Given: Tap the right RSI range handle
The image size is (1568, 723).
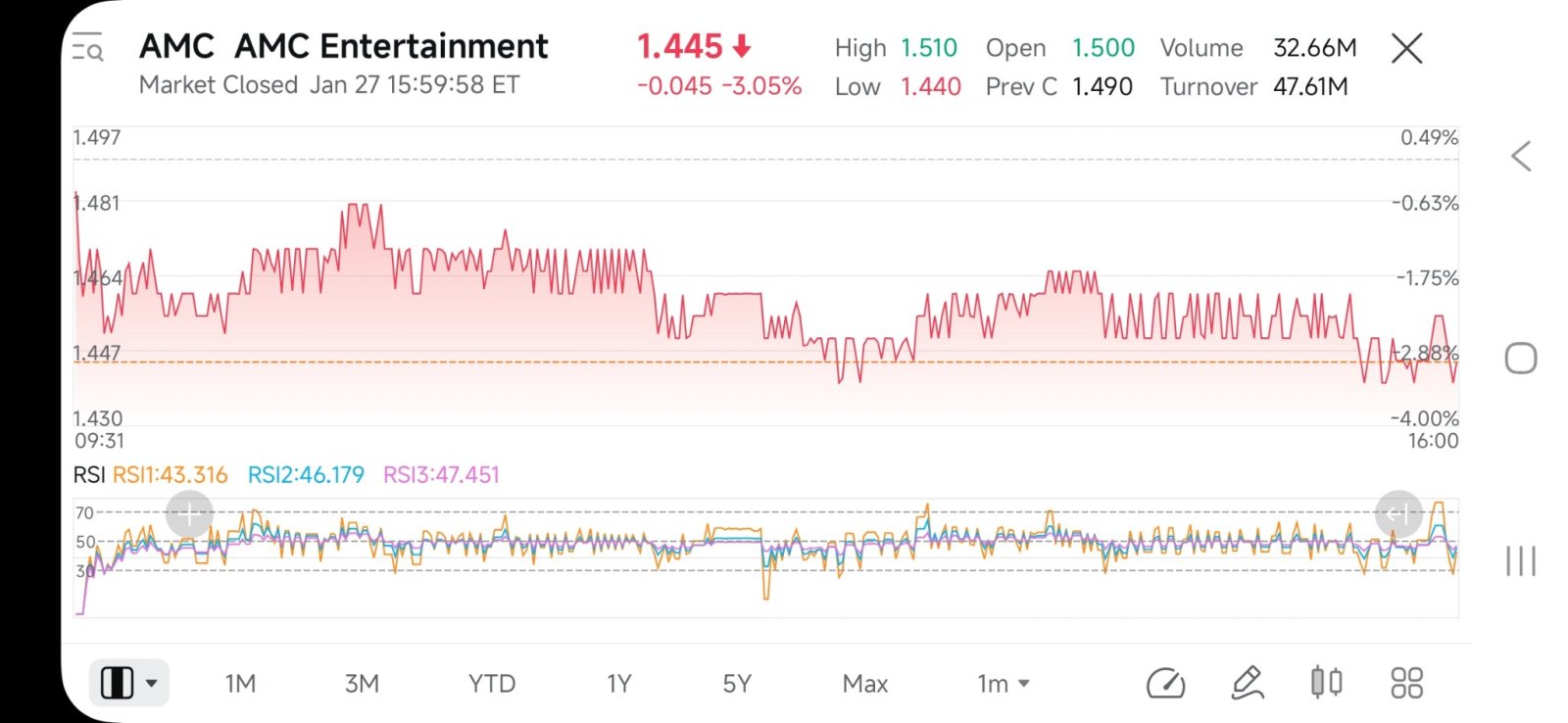Looking at the screenshot, I should coord(1398,513).
